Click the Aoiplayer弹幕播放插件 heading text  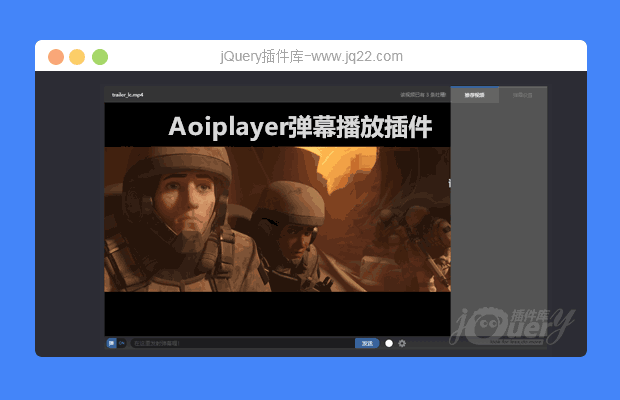[300, 127]
